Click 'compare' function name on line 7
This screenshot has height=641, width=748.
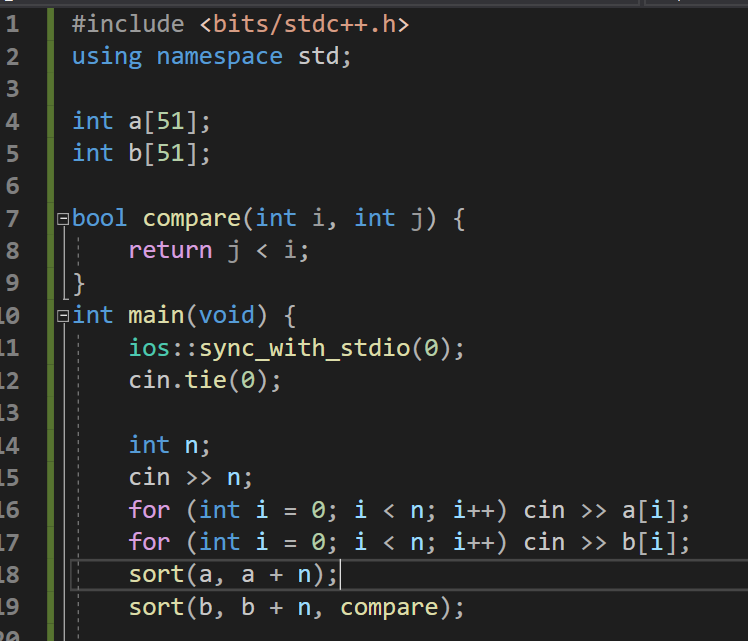point(192,219)
